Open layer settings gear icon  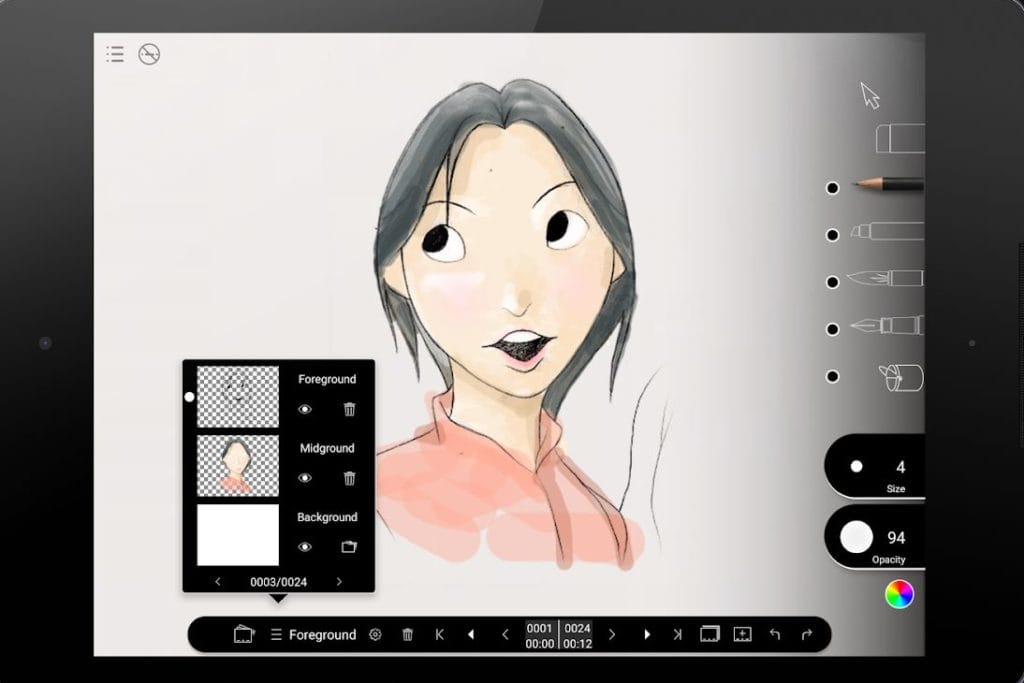click(x=375, y=634)
